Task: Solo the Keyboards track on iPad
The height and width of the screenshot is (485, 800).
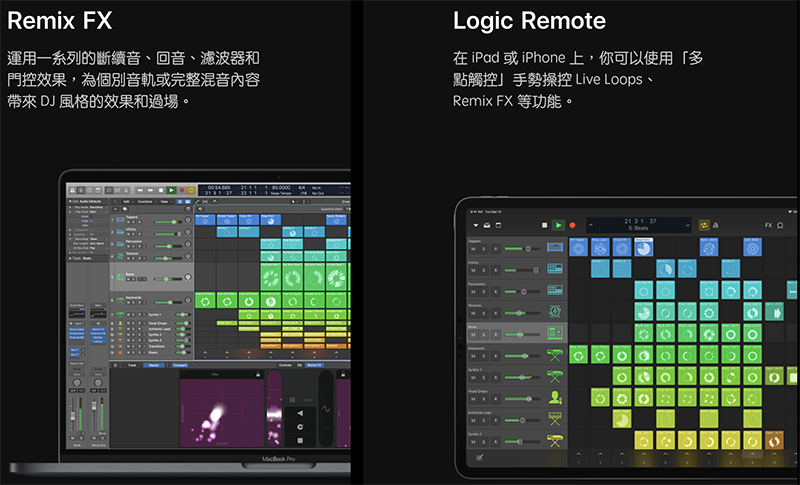Action: pyautogui.click(x=484, y=356)
